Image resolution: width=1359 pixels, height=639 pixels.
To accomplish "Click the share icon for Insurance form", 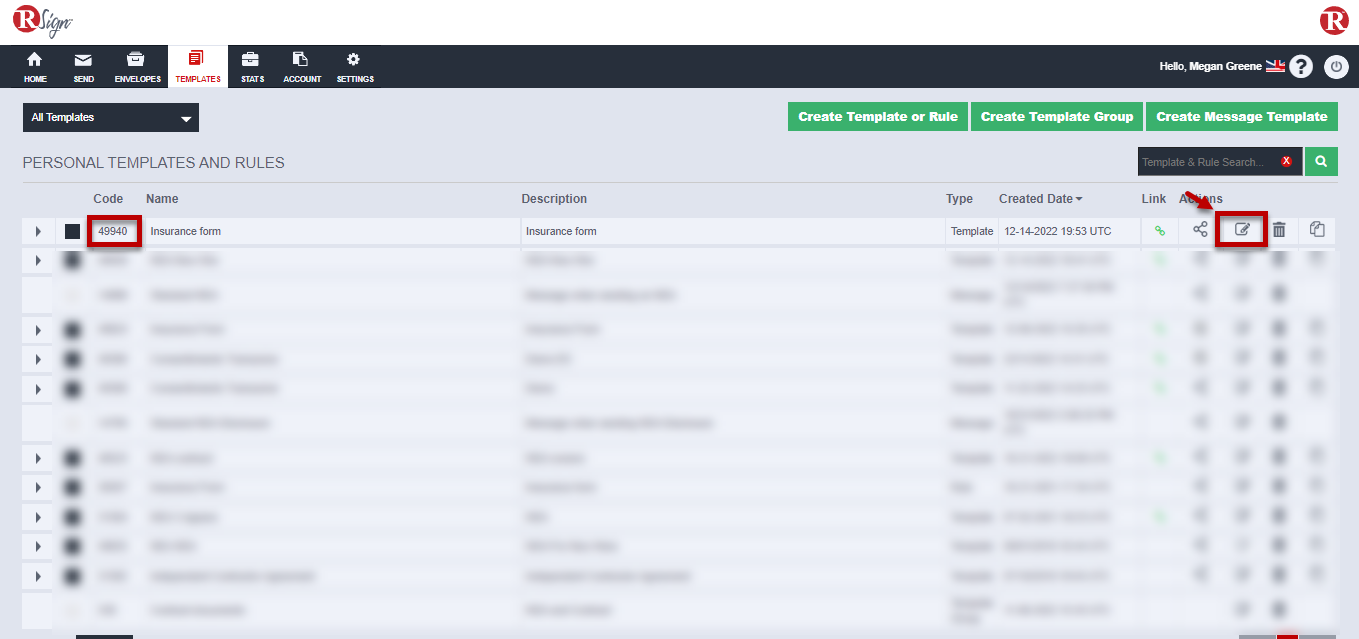I will point(1200,230).
